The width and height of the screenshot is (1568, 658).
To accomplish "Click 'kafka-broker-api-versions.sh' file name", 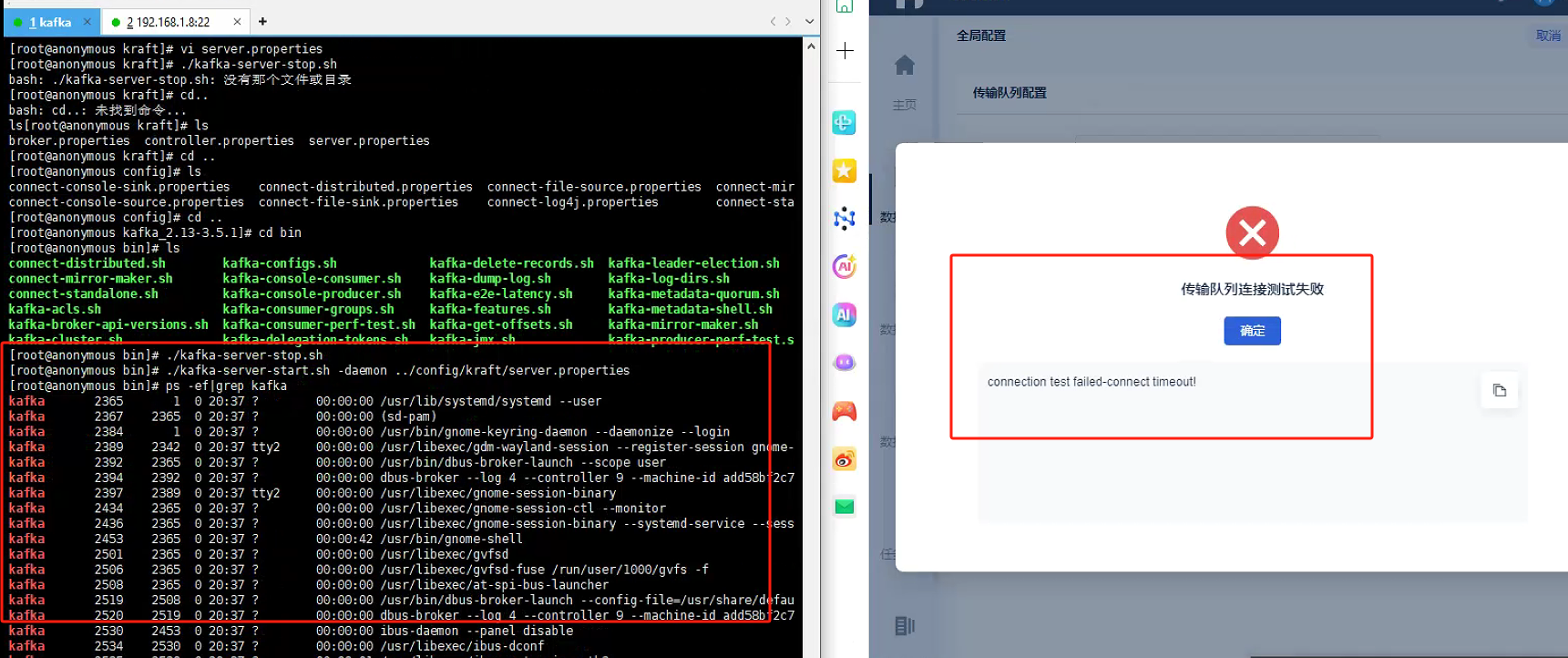I will 108,325.
